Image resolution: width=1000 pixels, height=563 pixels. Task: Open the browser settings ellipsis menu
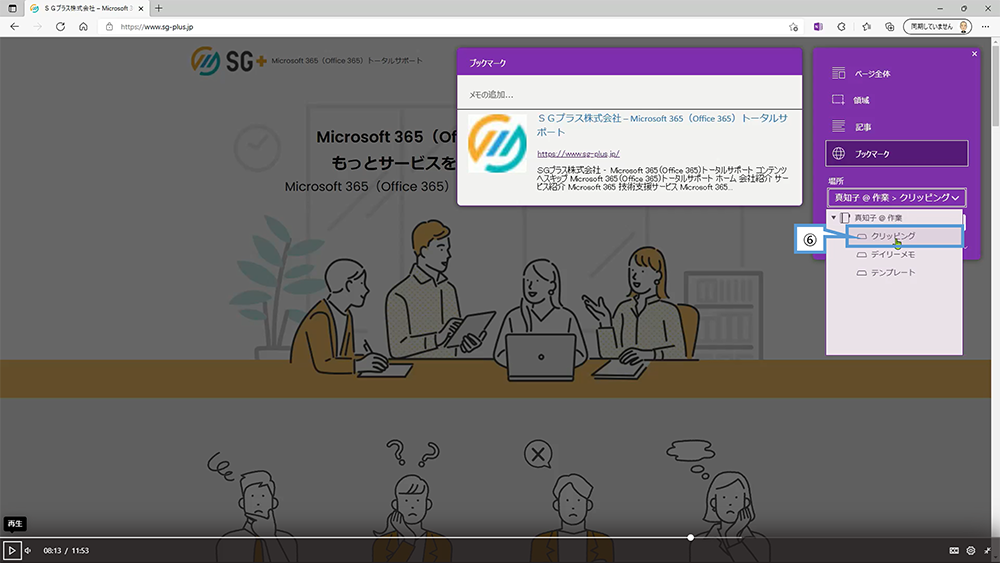tap(985, 27)
